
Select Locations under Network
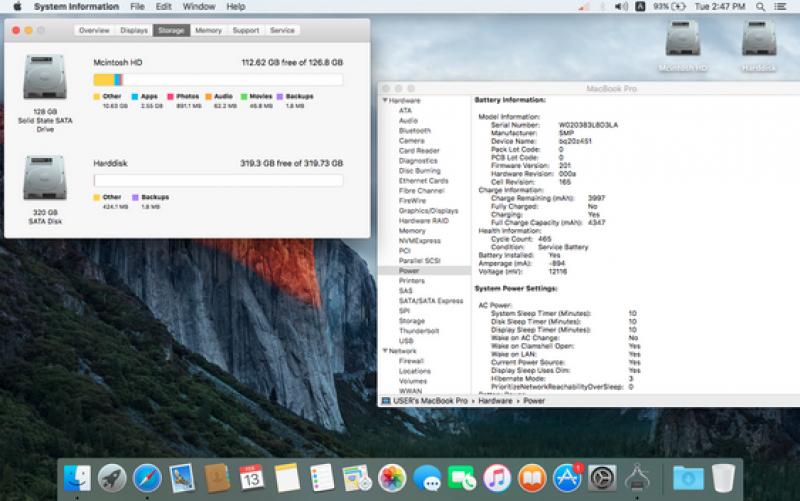(x=415, y=371)
